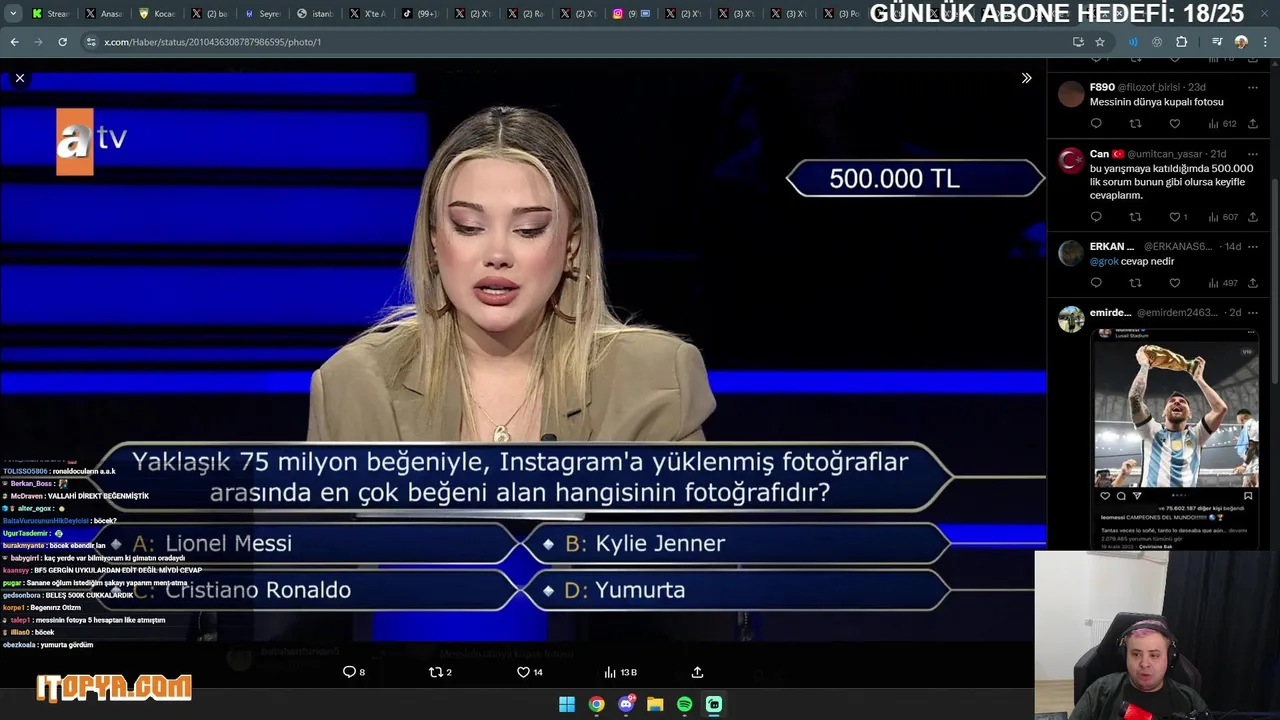1280x720 pixels.
Task: Open F890's profile via username
Action: tap(1102, 87)
